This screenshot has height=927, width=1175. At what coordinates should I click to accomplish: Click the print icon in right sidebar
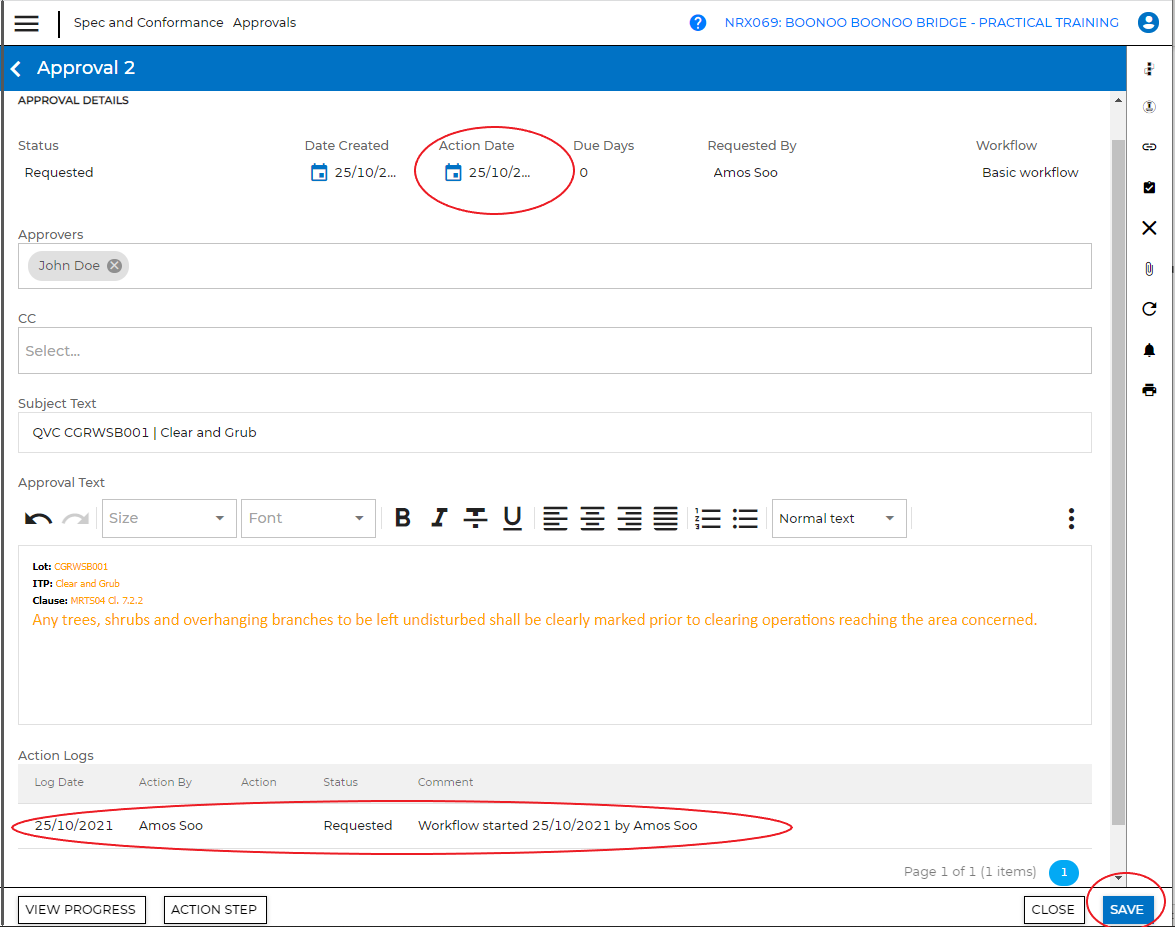tap(1149, 390)
